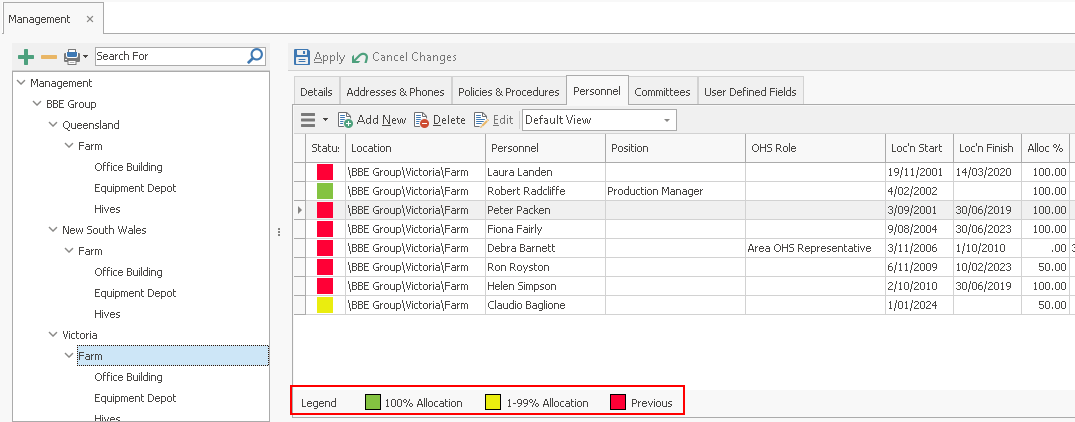Open the Default View combo box
Image resolution: width=1075 pixels, height=422 pixels.
(599, 120)
